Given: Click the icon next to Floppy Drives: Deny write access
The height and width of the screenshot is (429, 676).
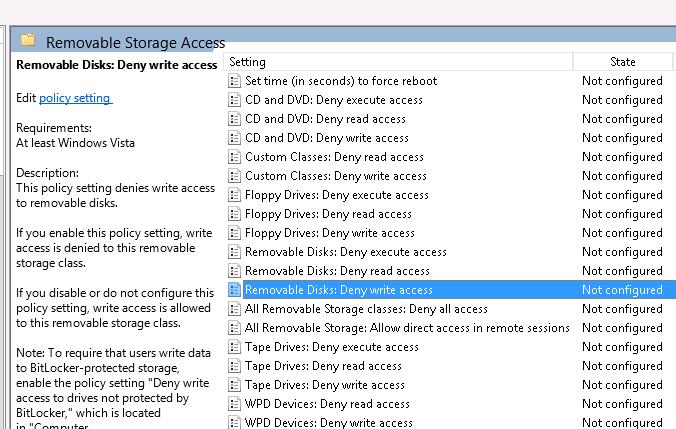Looking at the screenshot, I should point(235,233).
